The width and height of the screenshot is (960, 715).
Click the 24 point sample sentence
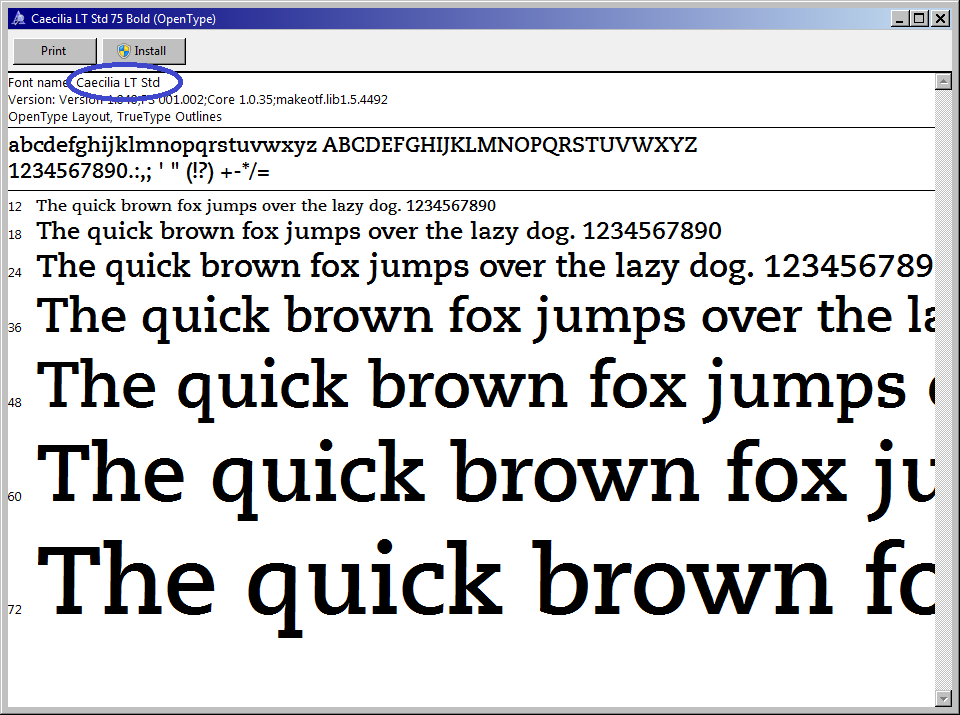click(x=485, y=266)
